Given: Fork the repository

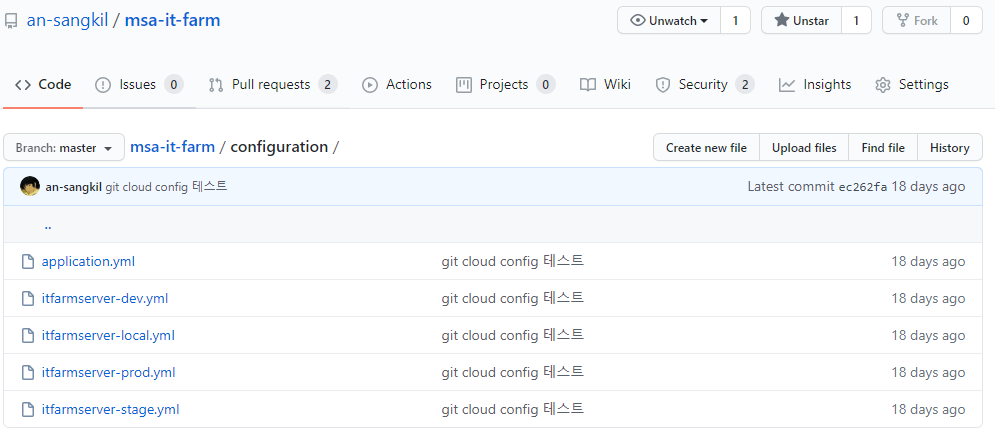Looking at the screenshot, I should point(916,20).
